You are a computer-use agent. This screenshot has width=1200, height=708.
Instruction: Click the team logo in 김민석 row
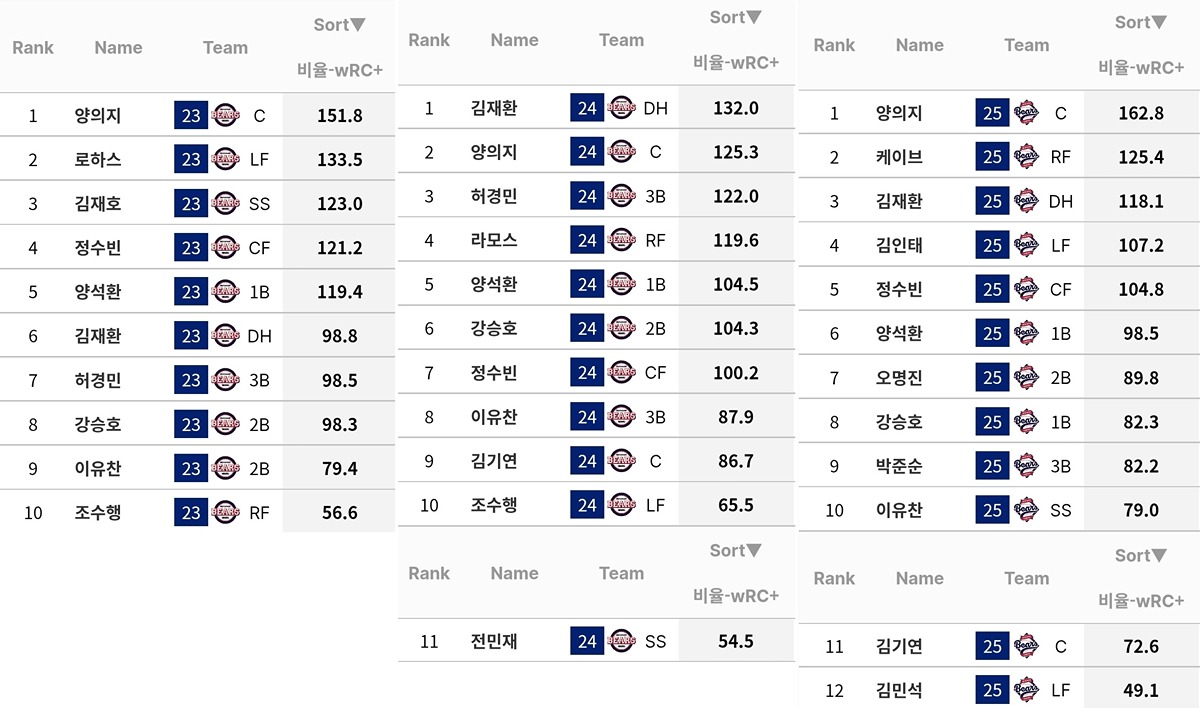1026,690
